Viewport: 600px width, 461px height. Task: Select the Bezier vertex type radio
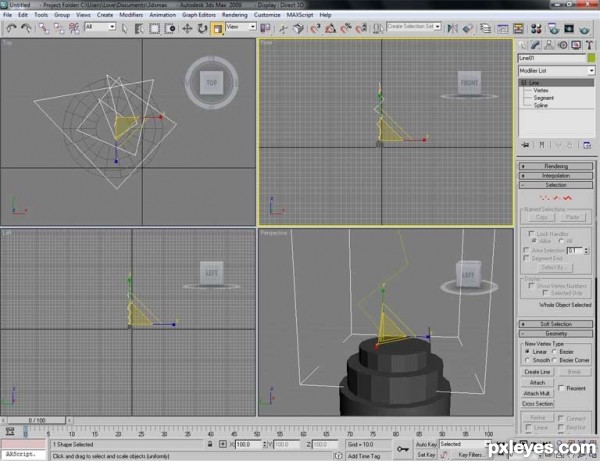(554, 351)
